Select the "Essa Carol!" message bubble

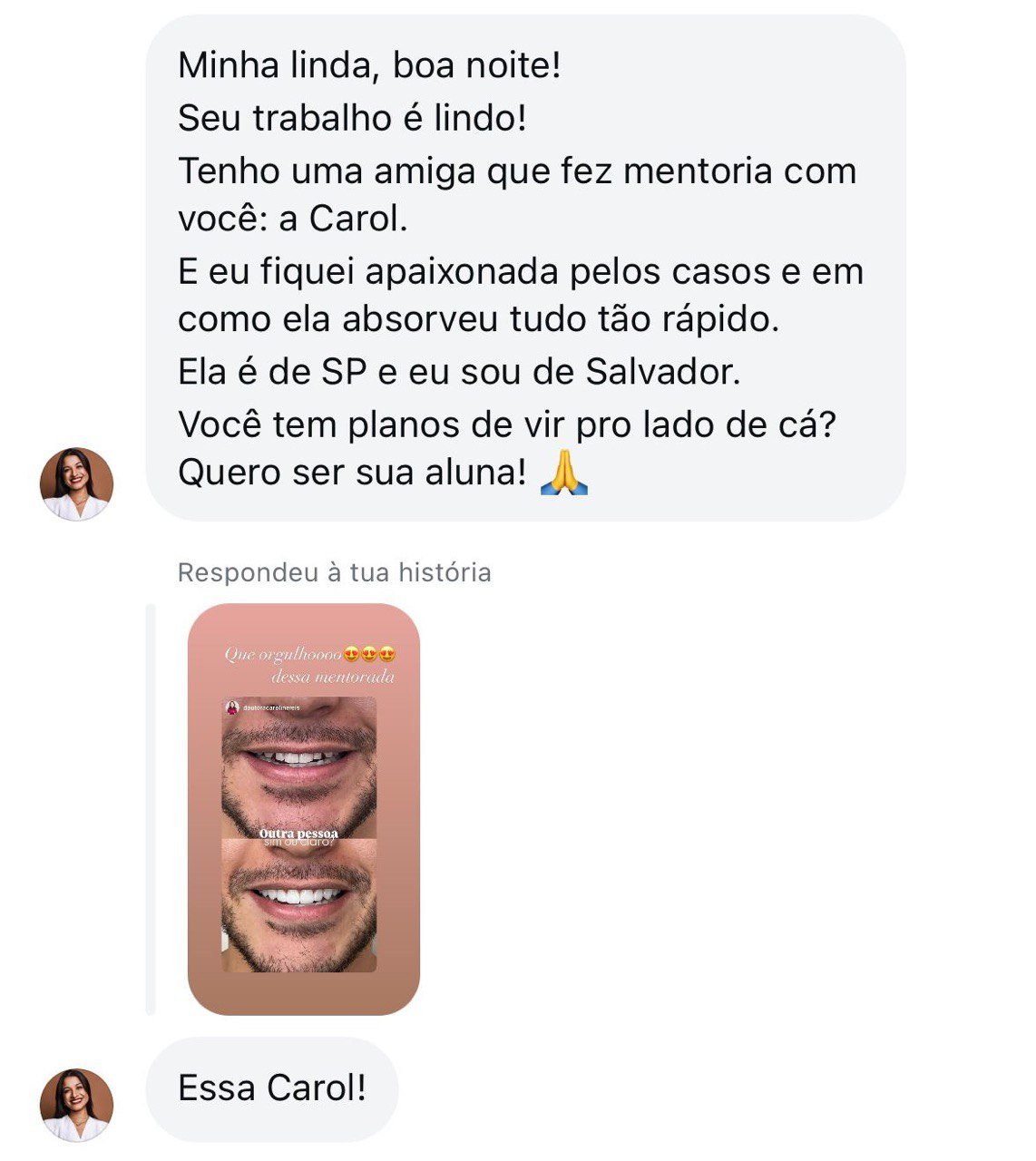point(272,1088)
